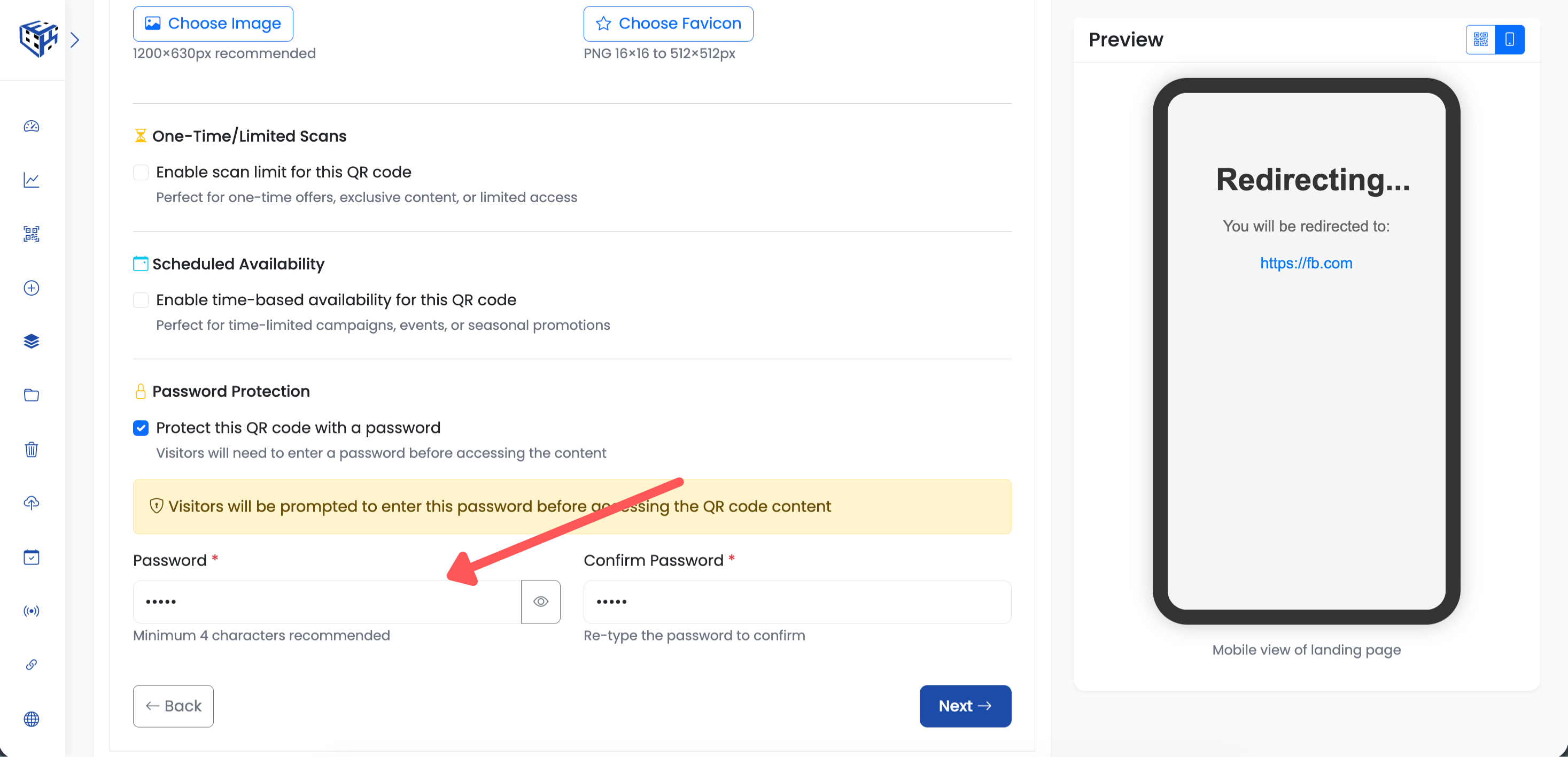Enable time-based availability for this QR code
The height and width of the screenshot is (757, 1568).
pos(141,299)
